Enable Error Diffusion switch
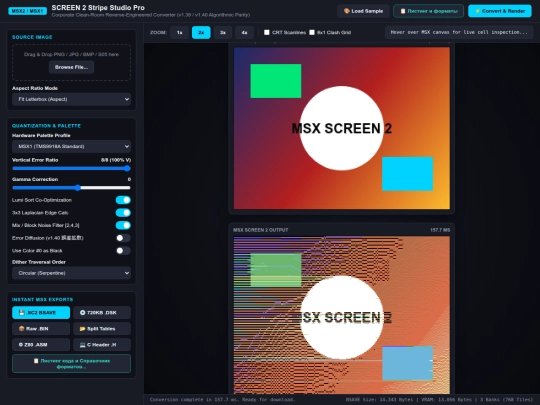This screenshot has width=540, height=405. pos(123,238)
